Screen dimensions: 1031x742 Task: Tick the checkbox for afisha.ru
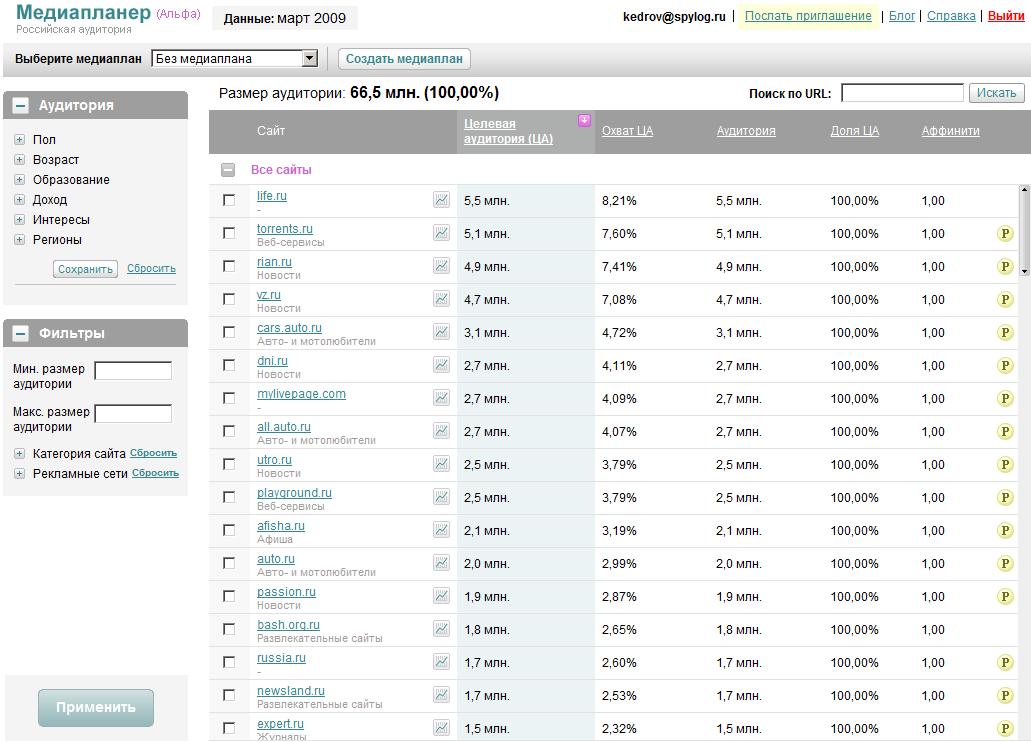point(229,530)
